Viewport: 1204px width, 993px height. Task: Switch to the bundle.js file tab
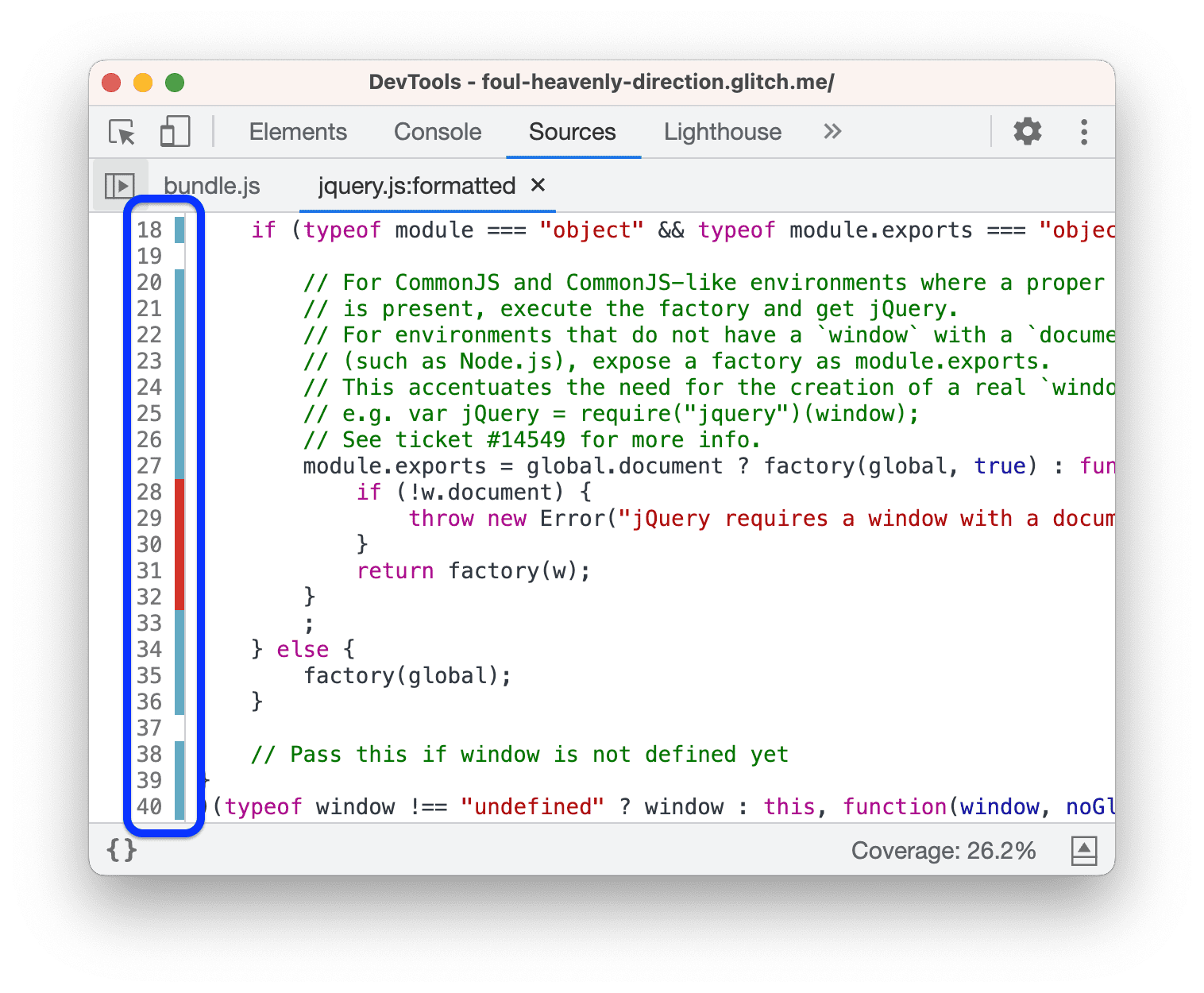click(212, 186)
